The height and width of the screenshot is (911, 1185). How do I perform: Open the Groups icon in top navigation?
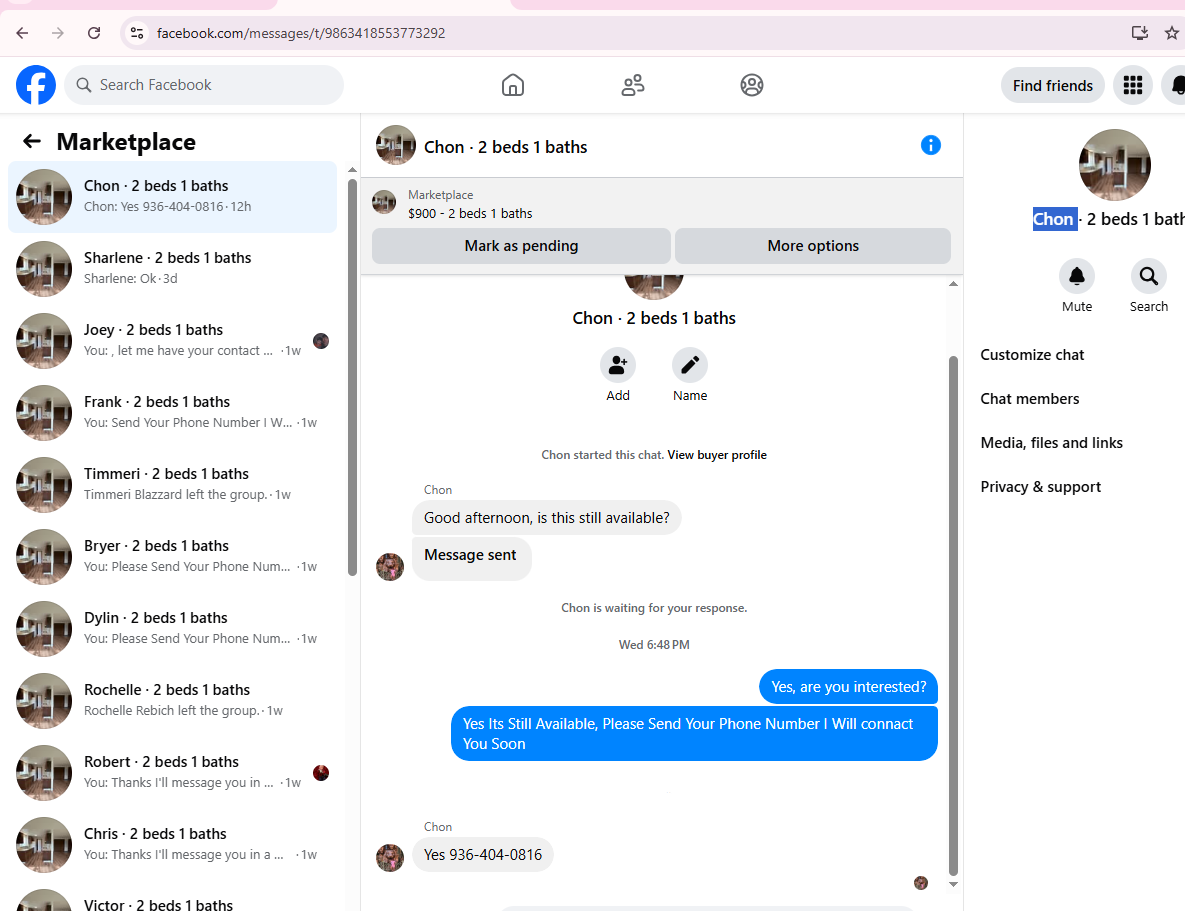click(751, 85)
